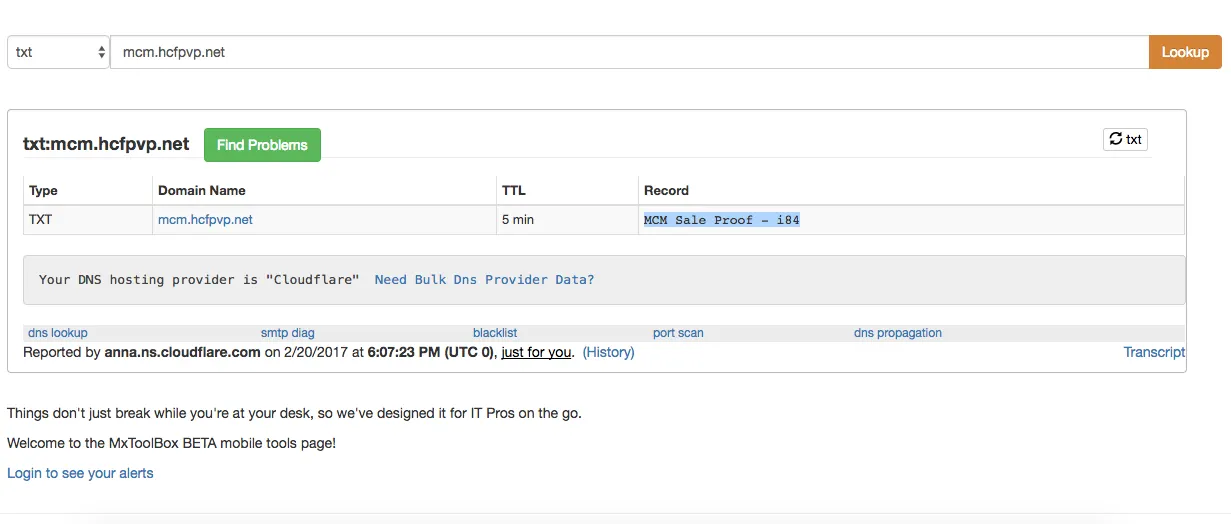Open the txt record type dropdown
Screen dimensions: 1231x524
pos(58,52)
